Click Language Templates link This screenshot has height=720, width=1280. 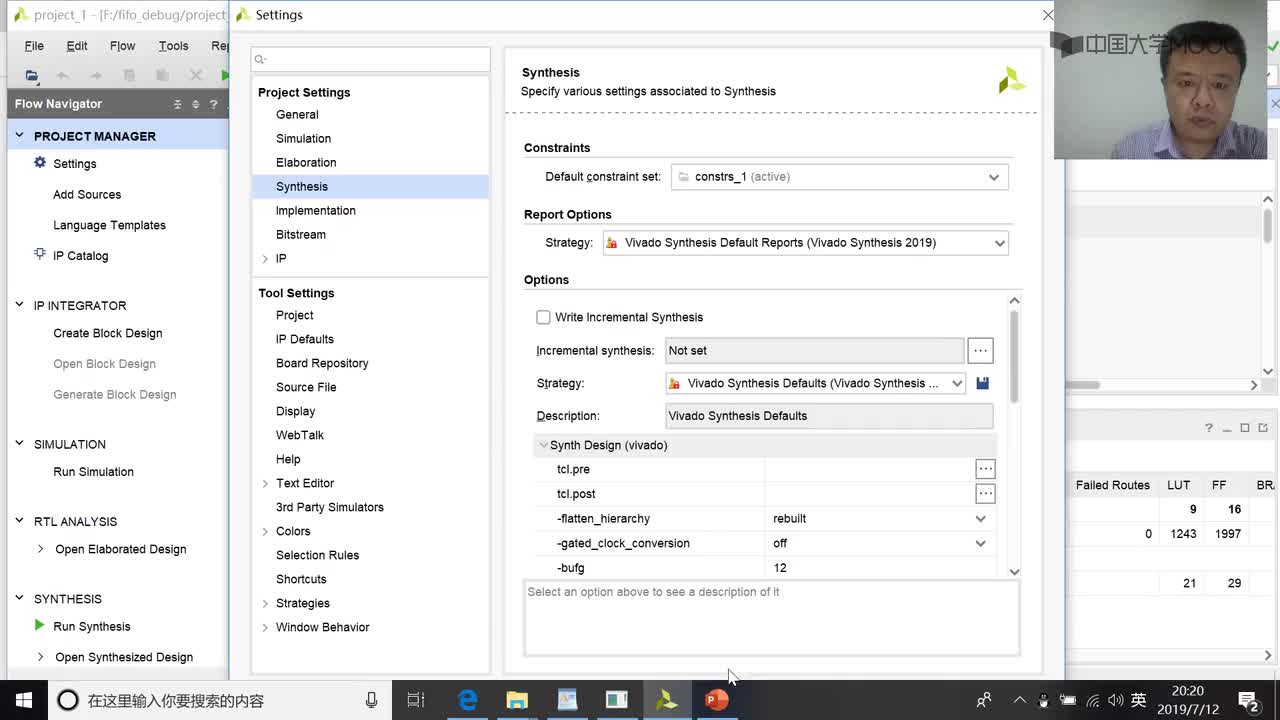pyautogui.click(x=109, y=225)
